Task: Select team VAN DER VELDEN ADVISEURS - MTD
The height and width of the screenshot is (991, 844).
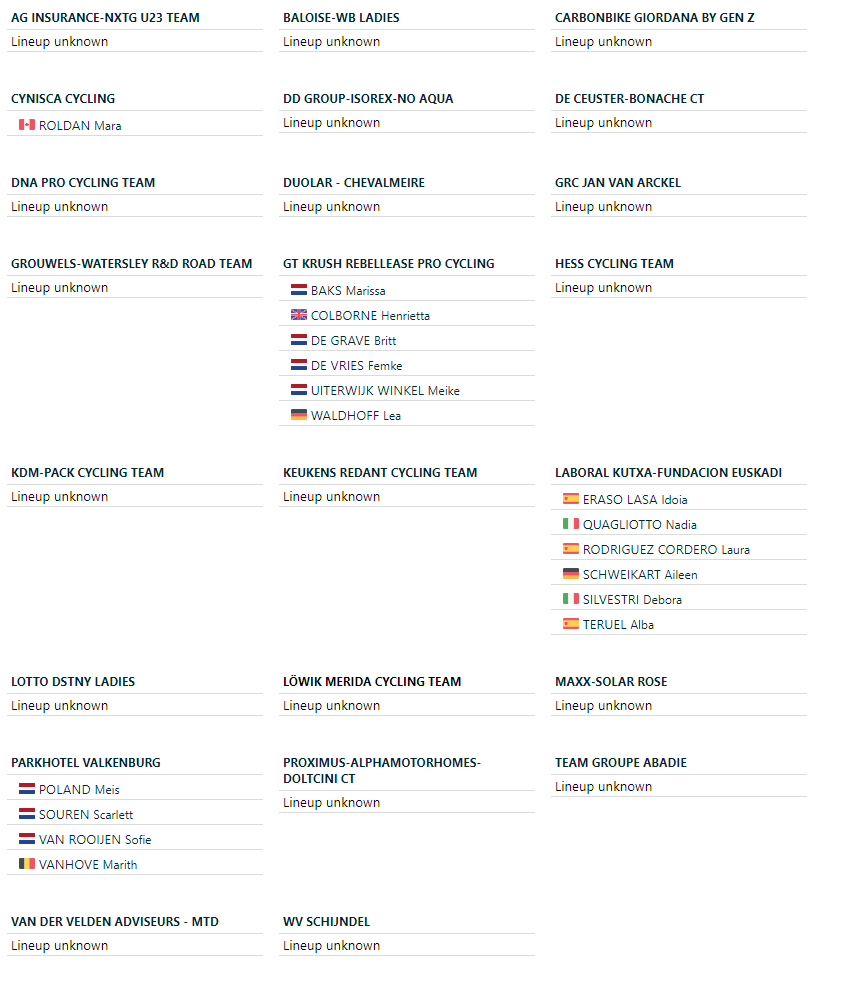Action: point(115,922)
